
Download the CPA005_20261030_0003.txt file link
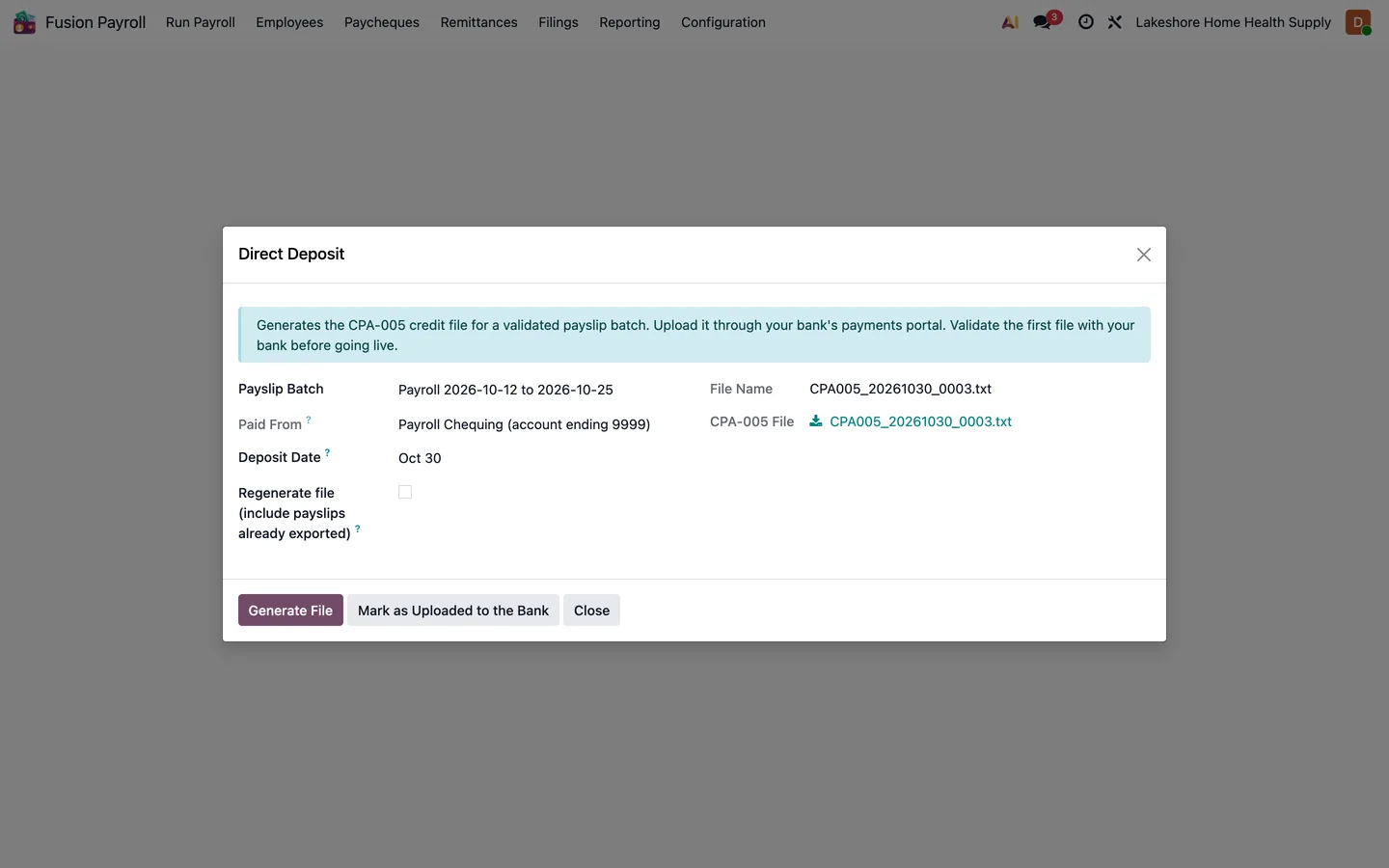[x=920, y=421]
